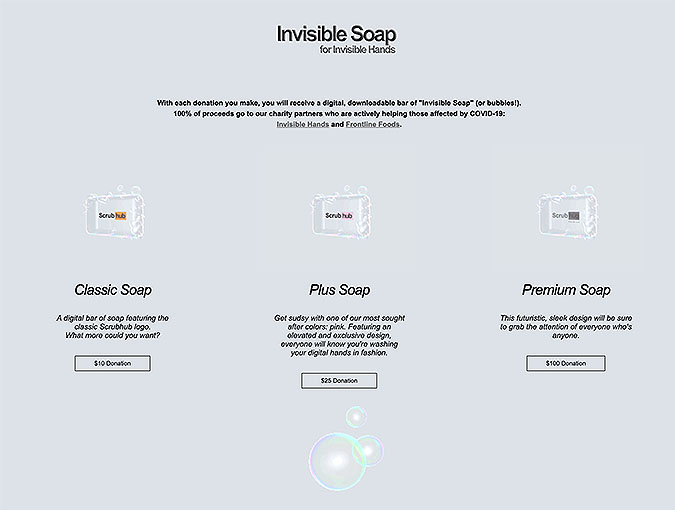Click the large soap bubble at bottom
This screenshot has width=675, height=510.
point(338,461)
